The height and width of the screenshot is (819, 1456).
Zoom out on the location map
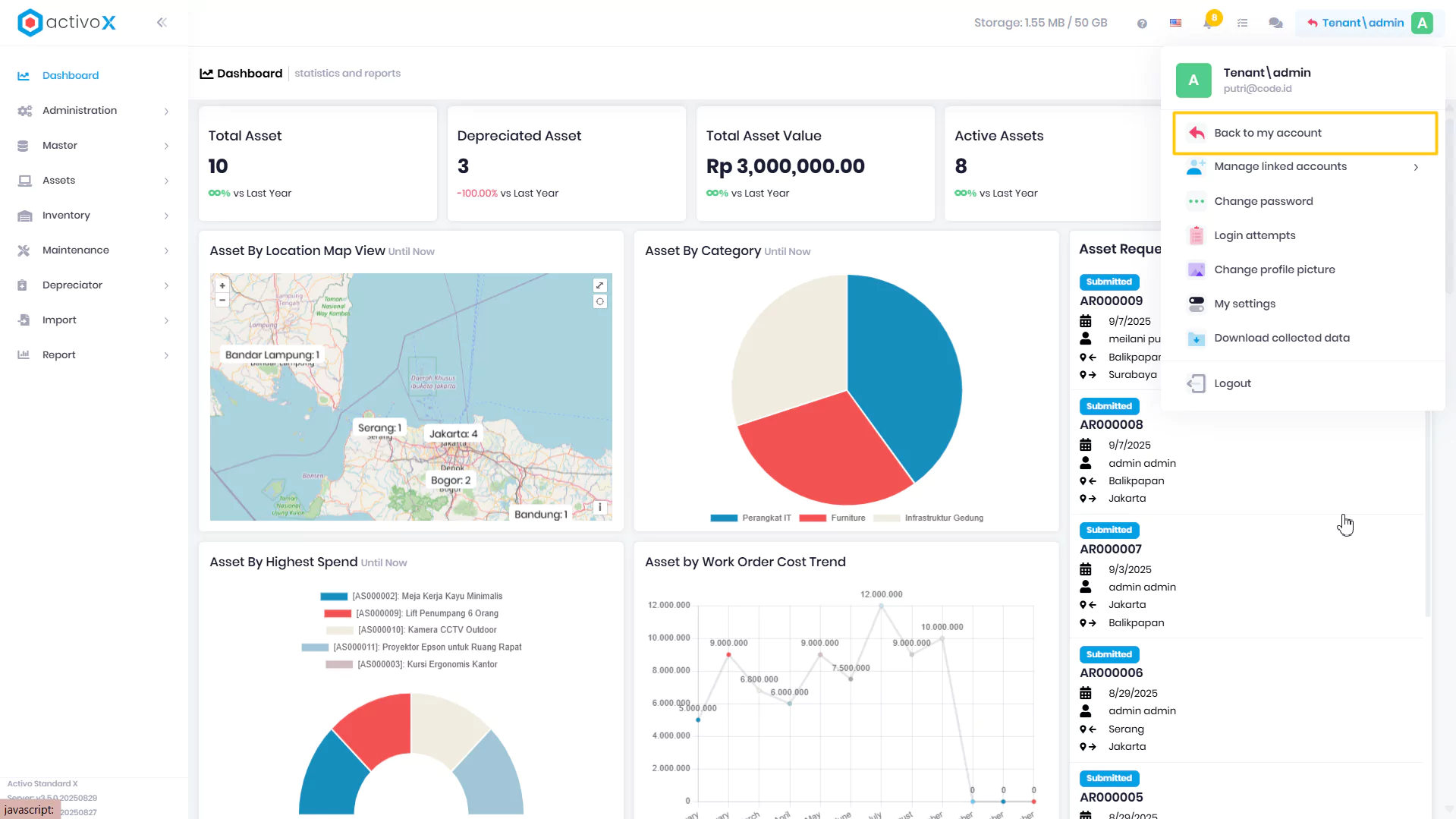click(222, 300)
